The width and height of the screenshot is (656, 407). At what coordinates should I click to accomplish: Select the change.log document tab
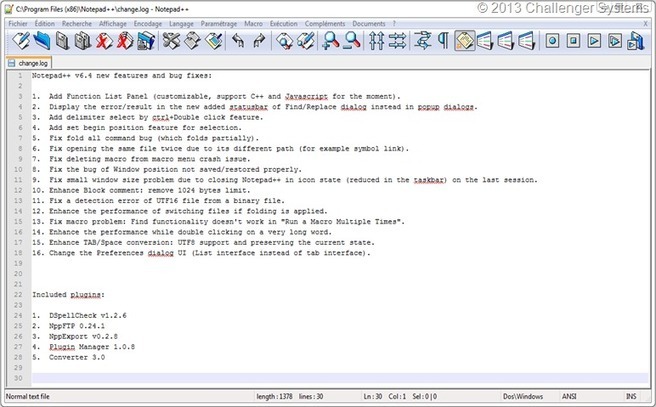point(32,62)
